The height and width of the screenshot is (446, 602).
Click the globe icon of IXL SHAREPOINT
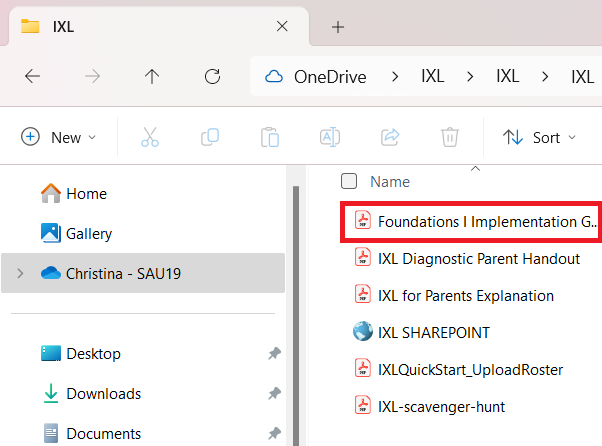362,332
